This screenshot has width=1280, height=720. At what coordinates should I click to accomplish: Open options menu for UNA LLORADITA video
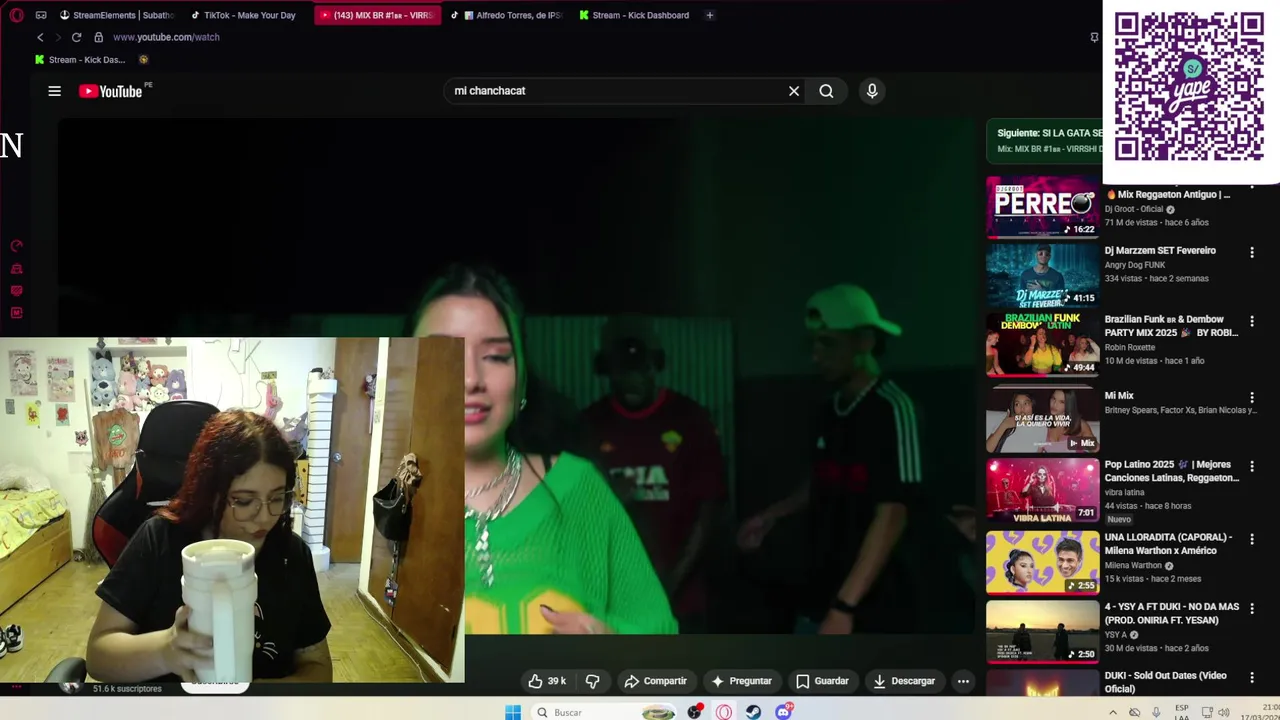coord(1251,540)
